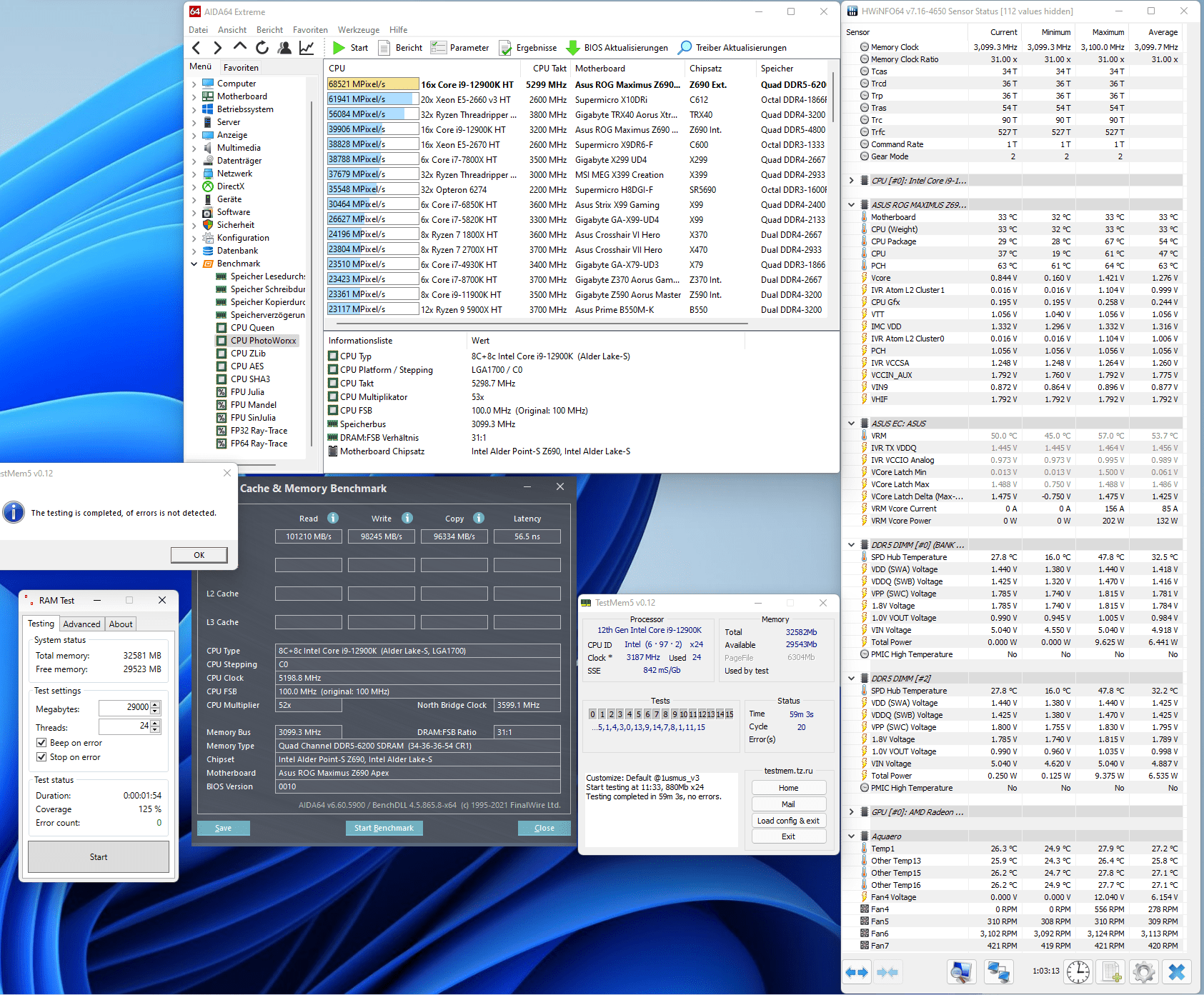The width and height of the screenshot is (1204, 995).
Task: Toggle the CPU Queen benchmark checkbox
Action: pyautogui.click(x=222, y=328)
